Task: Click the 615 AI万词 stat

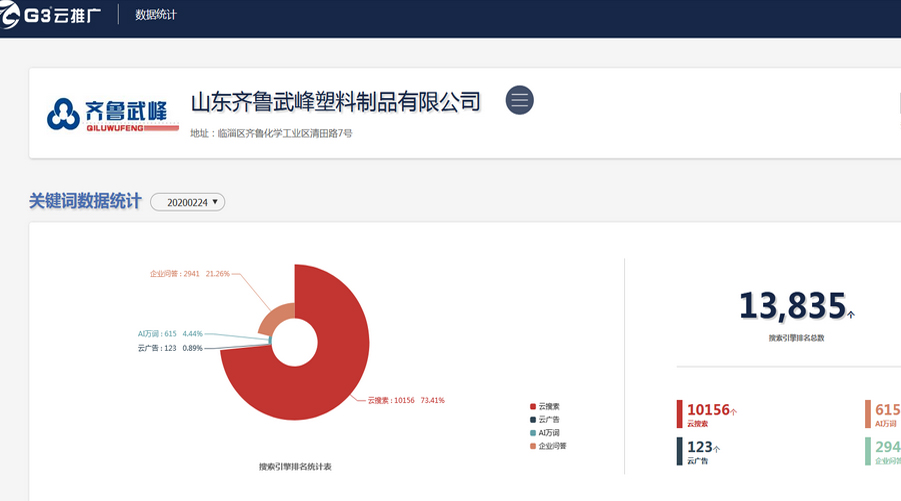Action: (885, 414)
